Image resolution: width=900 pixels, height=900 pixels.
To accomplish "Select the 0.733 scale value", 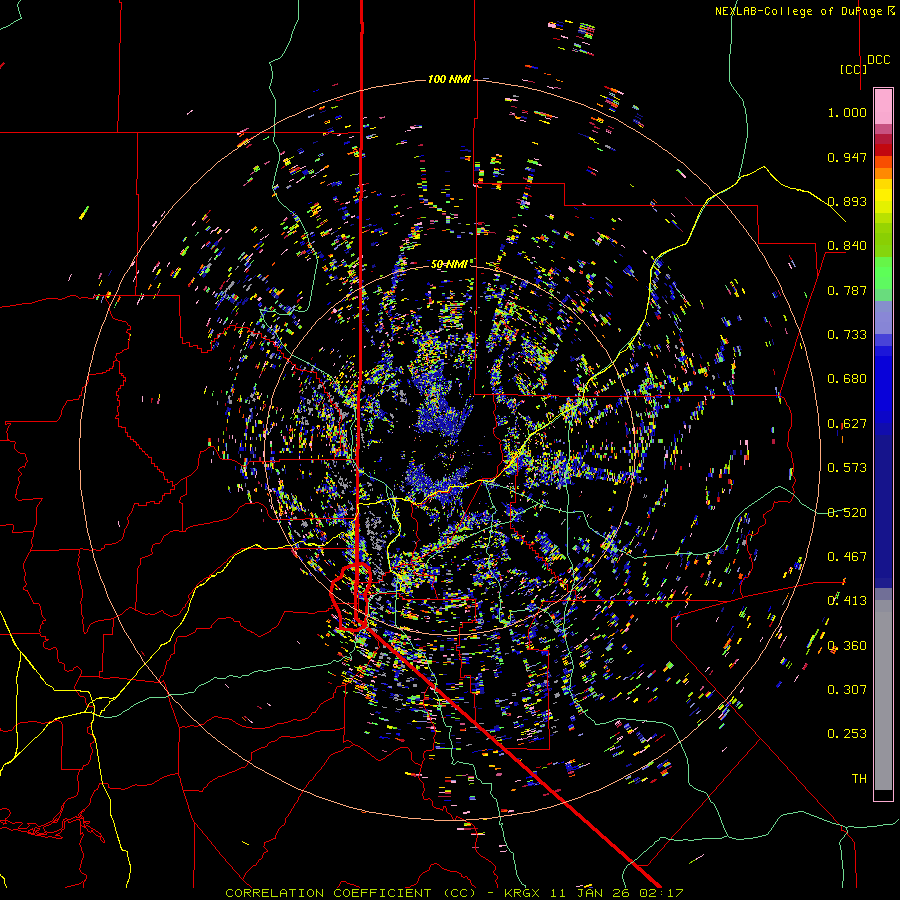I will (x=847, y=335).
